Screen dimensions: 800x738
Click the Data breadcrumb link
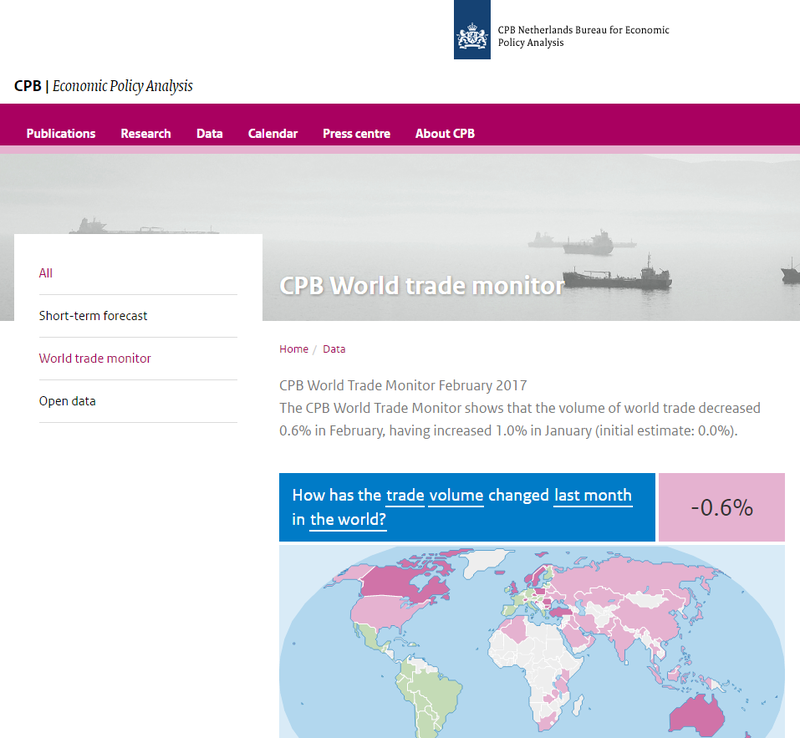[334, 349]
